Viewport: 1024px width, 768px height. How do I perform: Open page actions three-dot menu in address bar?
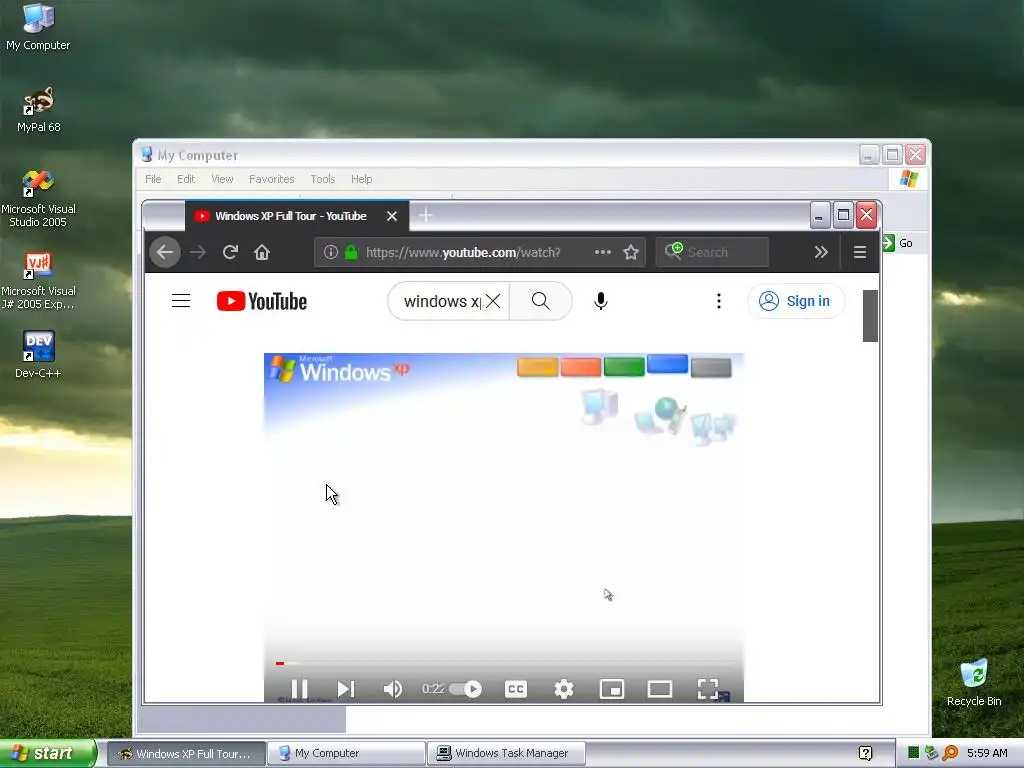click(603, 252)
